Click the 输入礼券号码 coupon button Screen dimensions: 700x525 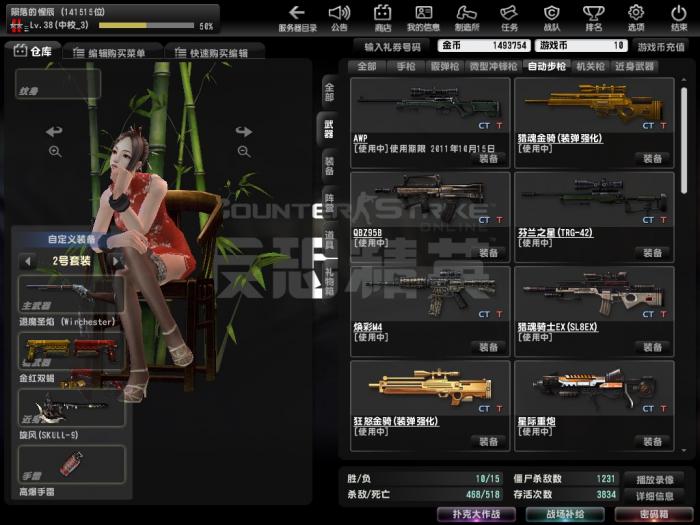coord(392,46)
